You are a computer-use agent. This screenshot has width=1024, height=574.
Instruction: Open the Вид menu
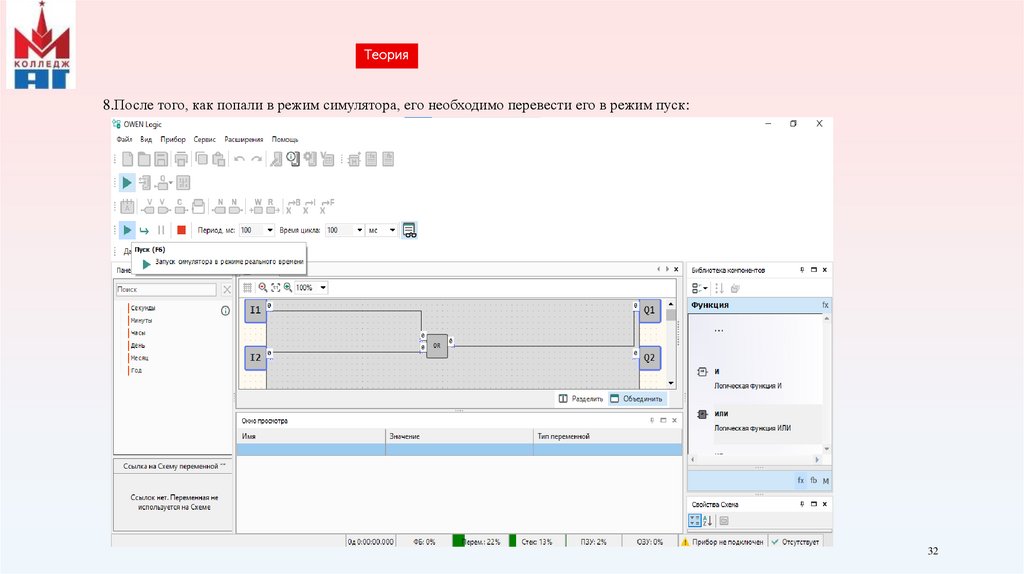[x=146, y=139]
